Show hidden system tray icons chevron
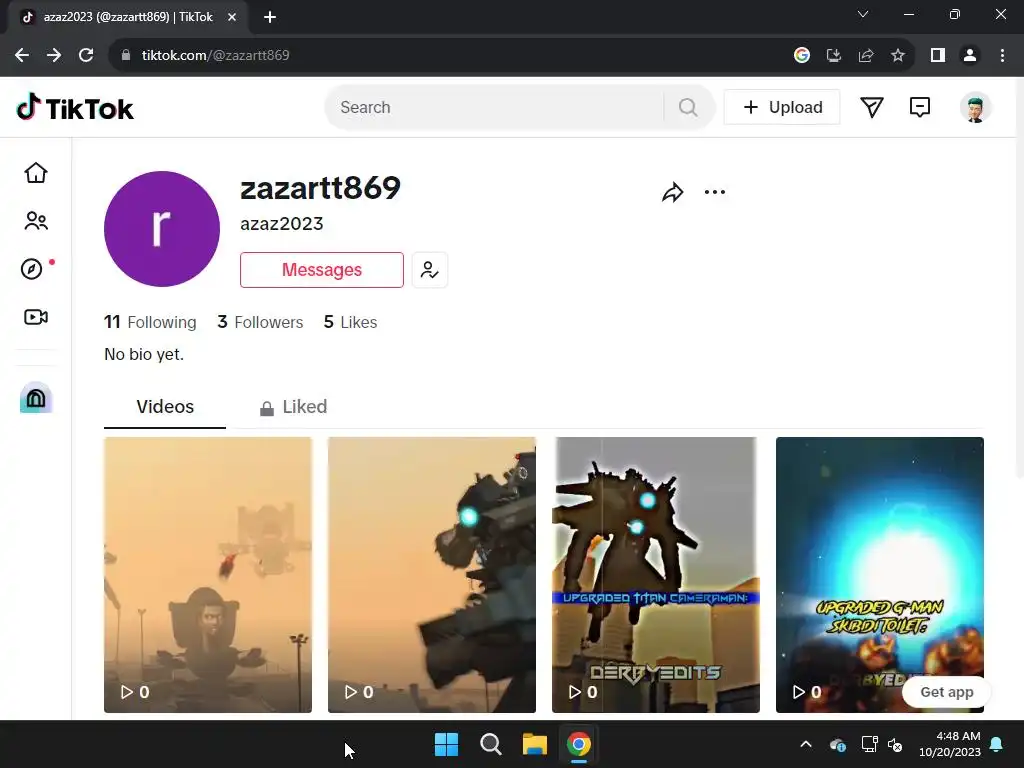1024x768 pixels. pos(806,744)
